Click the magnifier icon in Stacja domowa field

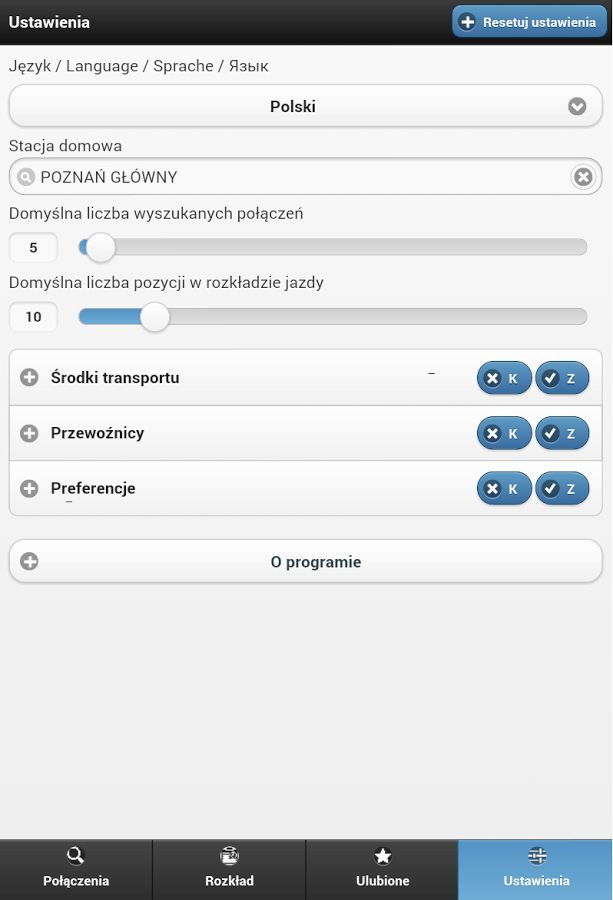tap(25, 177)
